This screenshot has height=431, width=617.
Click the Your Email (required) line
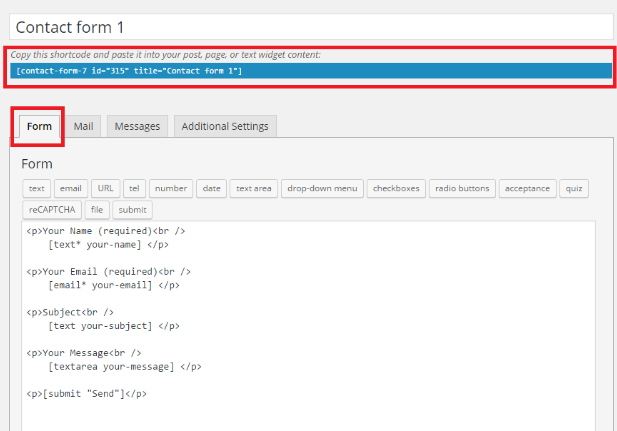pyautogui.click(x=109, y=272)
